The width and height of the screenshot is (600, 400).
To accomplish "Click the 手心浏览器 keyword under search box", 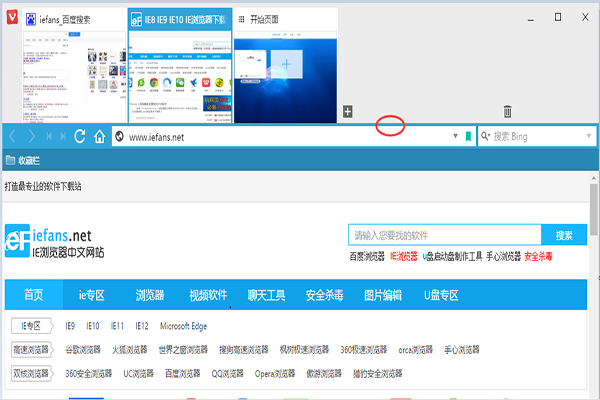I will [x=504, y=256].
